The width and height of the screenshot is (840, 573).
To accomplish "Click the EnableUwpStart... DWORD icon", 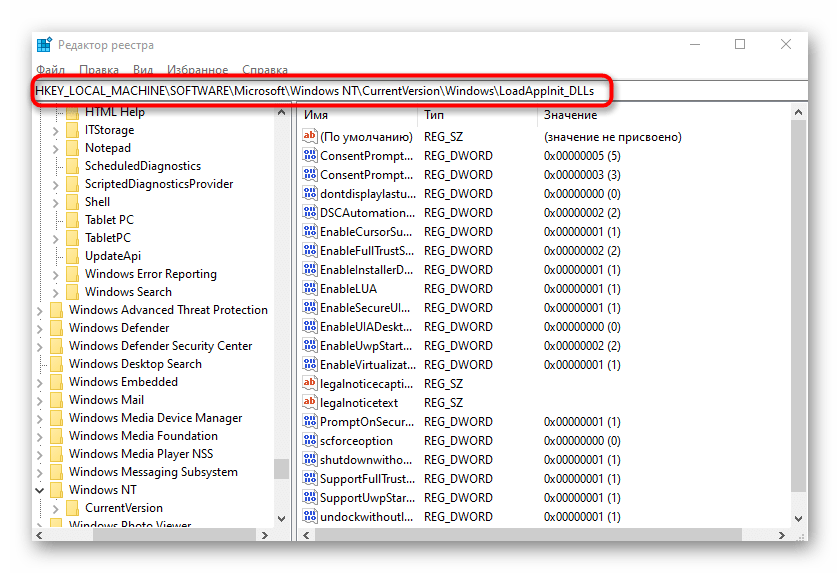I will [310, 345].
